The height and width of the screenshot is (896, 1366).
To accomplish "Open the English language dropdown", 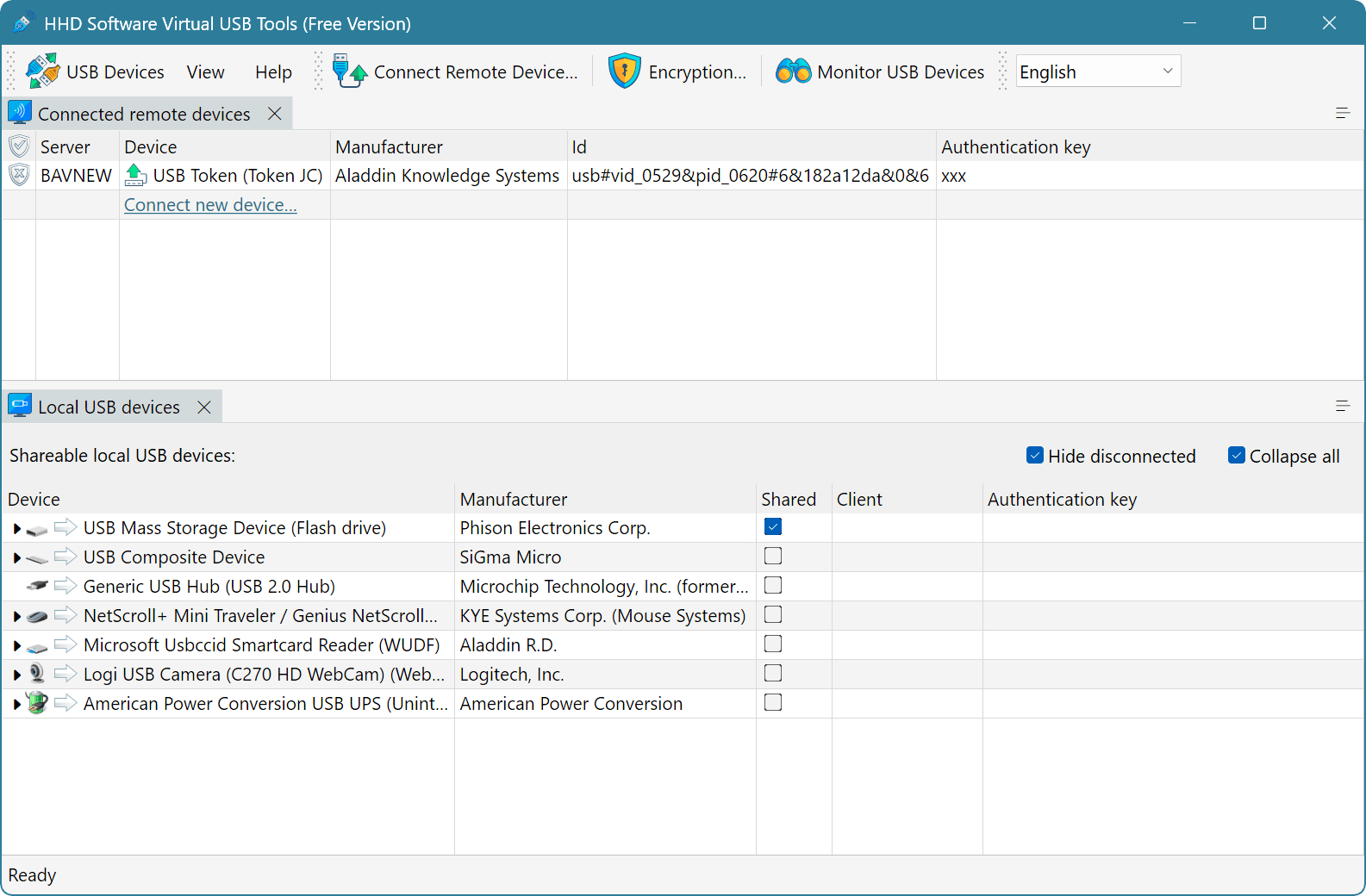I will pyautogui.click(x=1097, y=72).
